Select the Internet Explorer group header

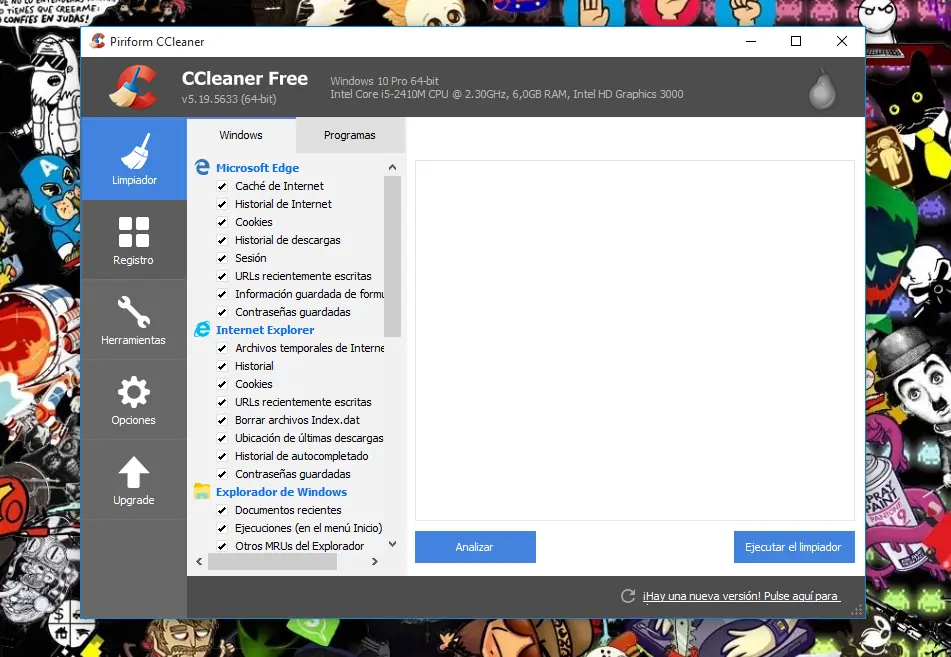click(265, 330)
